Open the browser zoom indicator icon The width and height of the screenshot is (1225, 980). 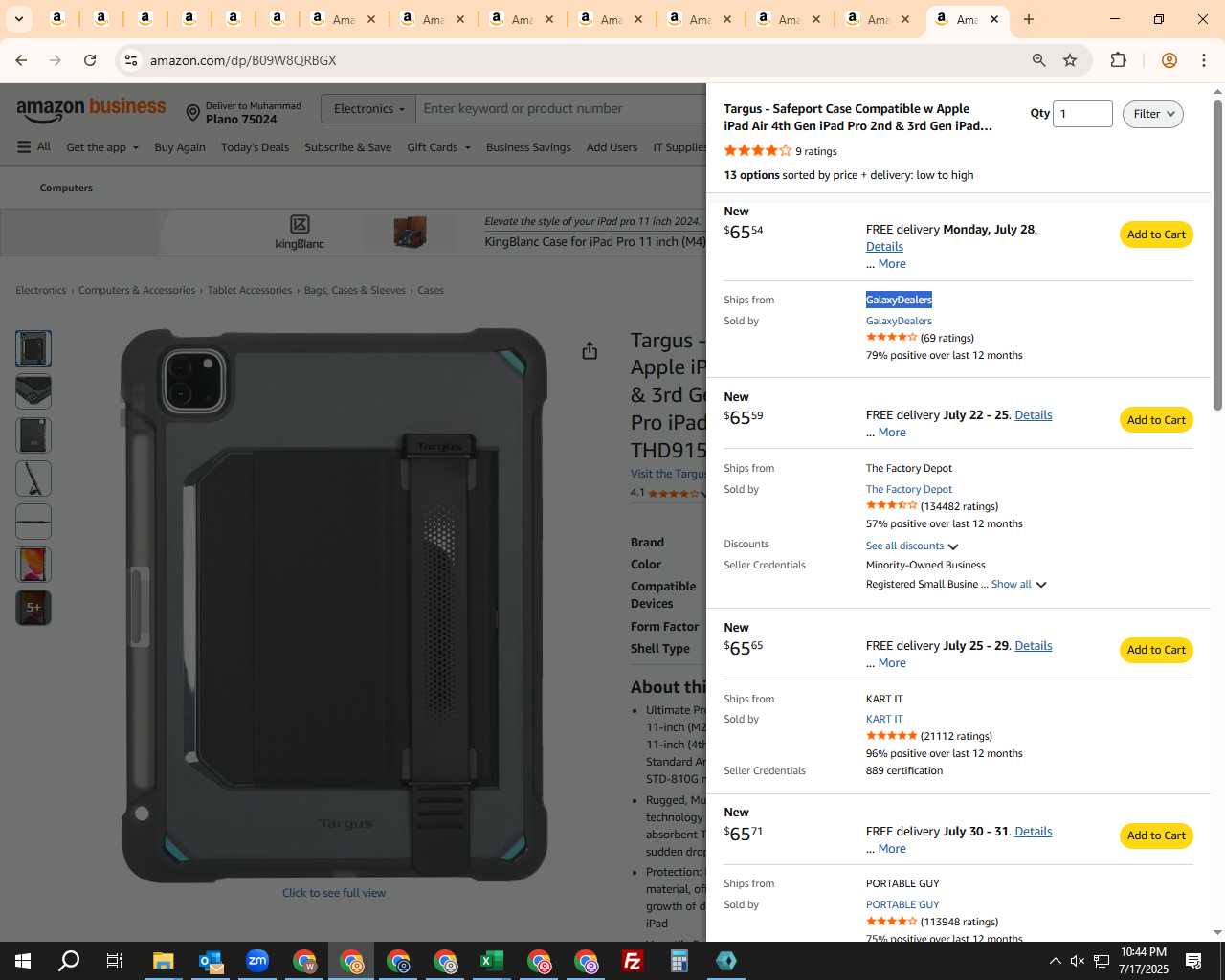point(1038,60)
